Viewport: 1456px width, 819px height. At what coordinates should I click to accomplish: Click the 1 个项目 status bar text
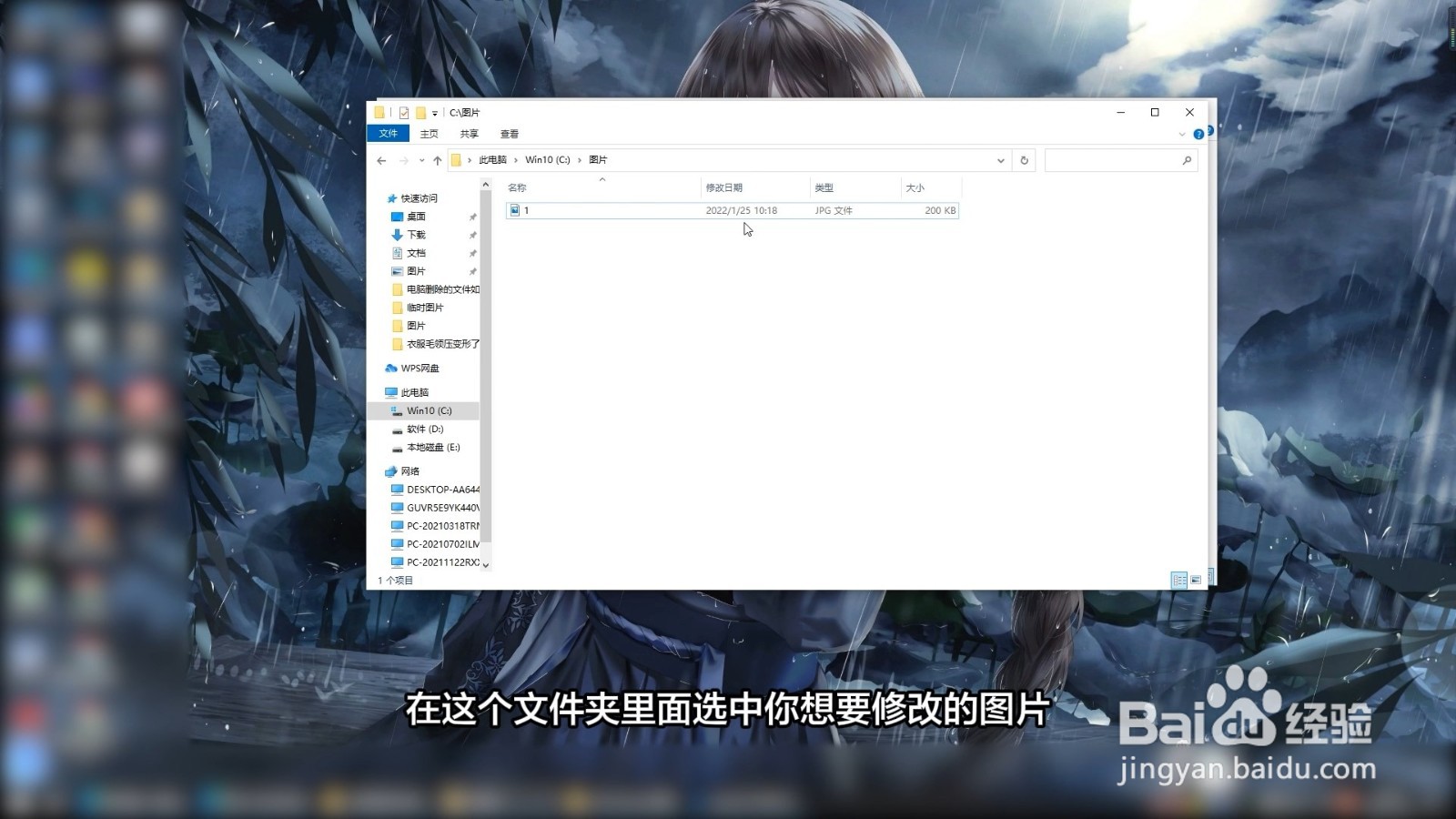[x=396, y=581]
